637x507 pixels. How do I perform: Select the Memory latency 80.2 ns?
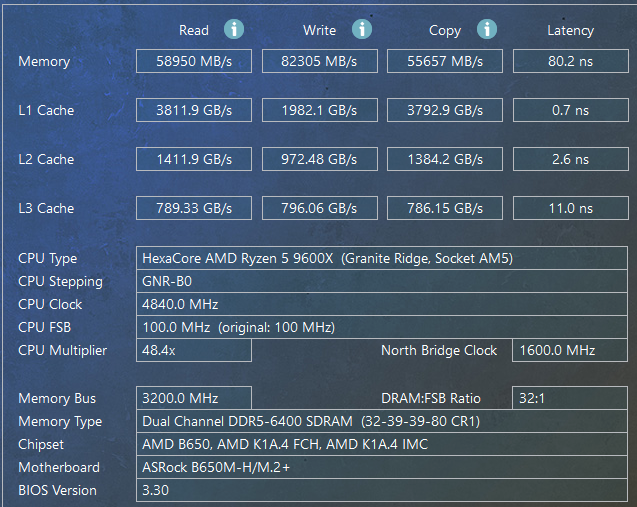click(571, 61)
